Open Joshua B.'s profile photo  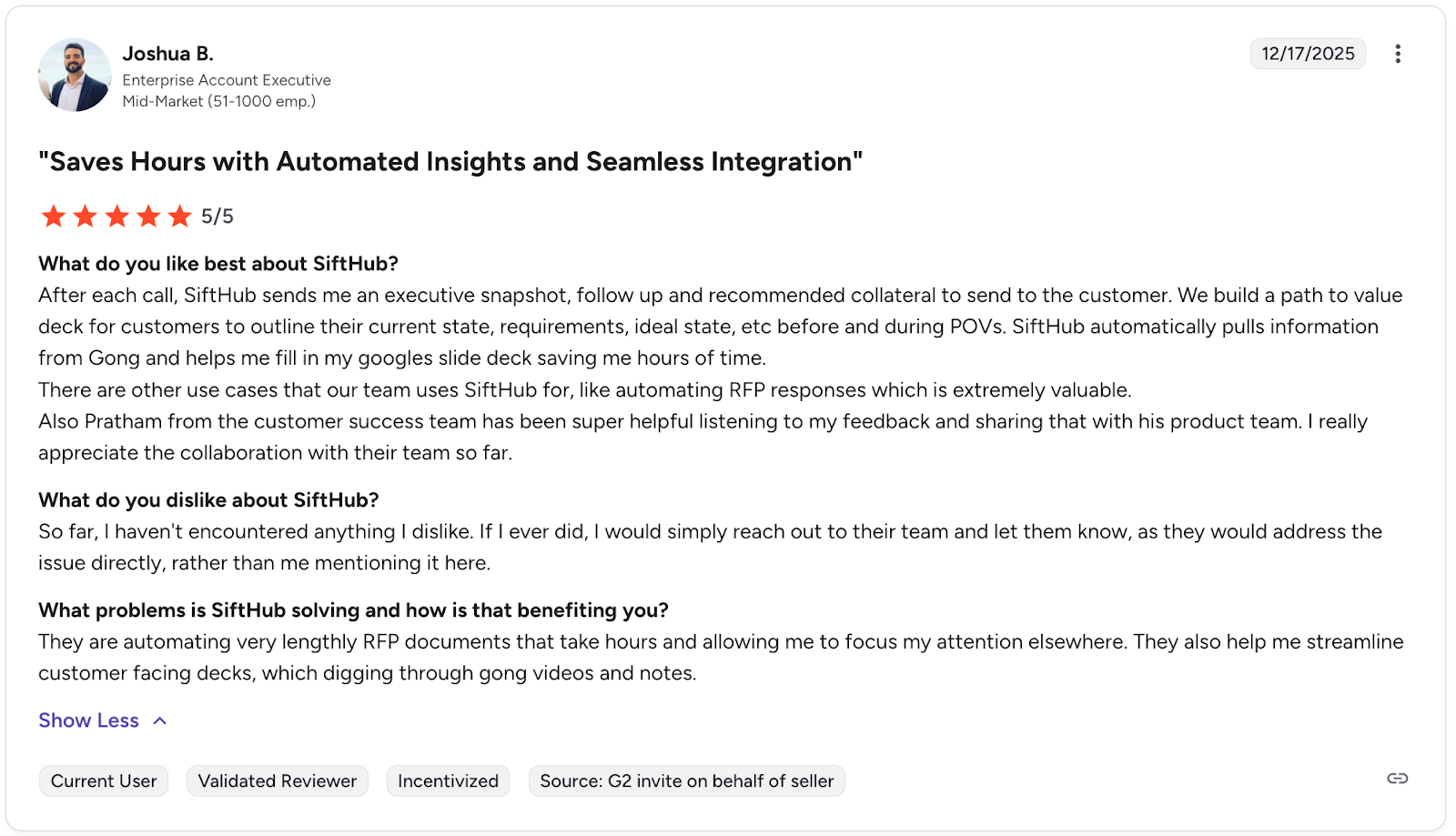pos(75,76)
